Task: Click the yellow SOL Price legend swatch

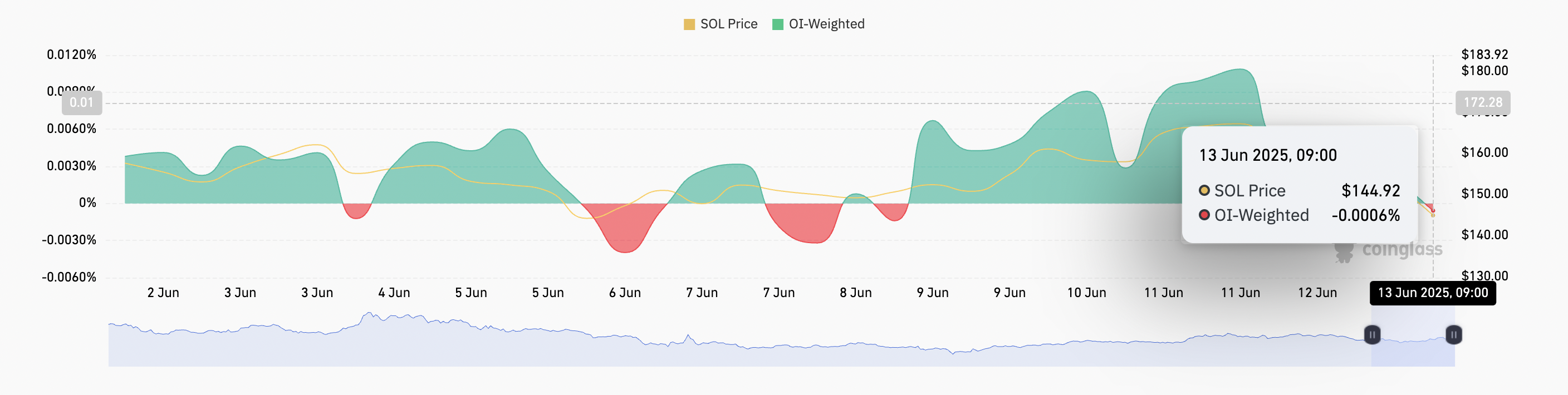Action: [689, 24]
